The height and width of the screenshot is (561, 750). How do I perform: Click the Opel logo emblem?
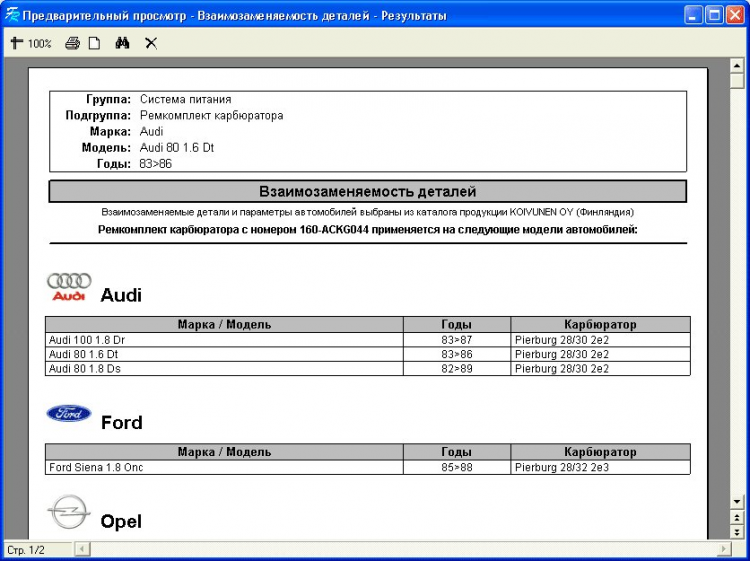click(69, 512)
